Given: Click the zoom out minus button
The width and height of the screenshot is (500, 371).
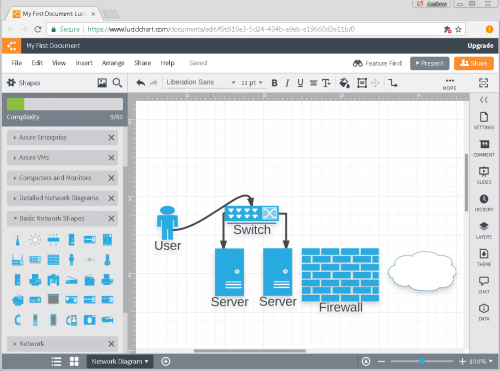Looking at the screenshot, I should 382,362.
